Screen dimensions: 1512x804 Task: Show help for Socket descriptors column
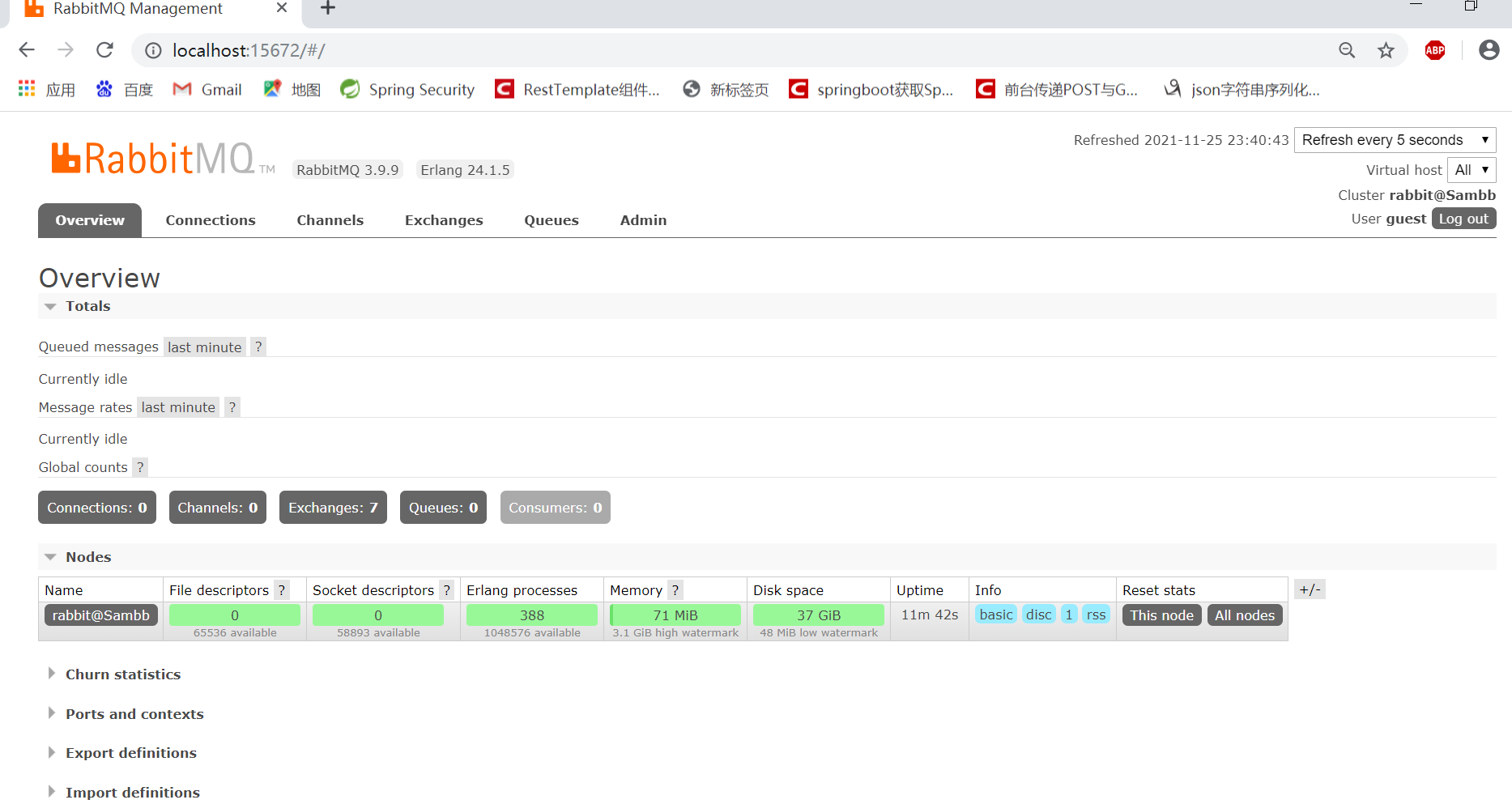tap(446, 590)
